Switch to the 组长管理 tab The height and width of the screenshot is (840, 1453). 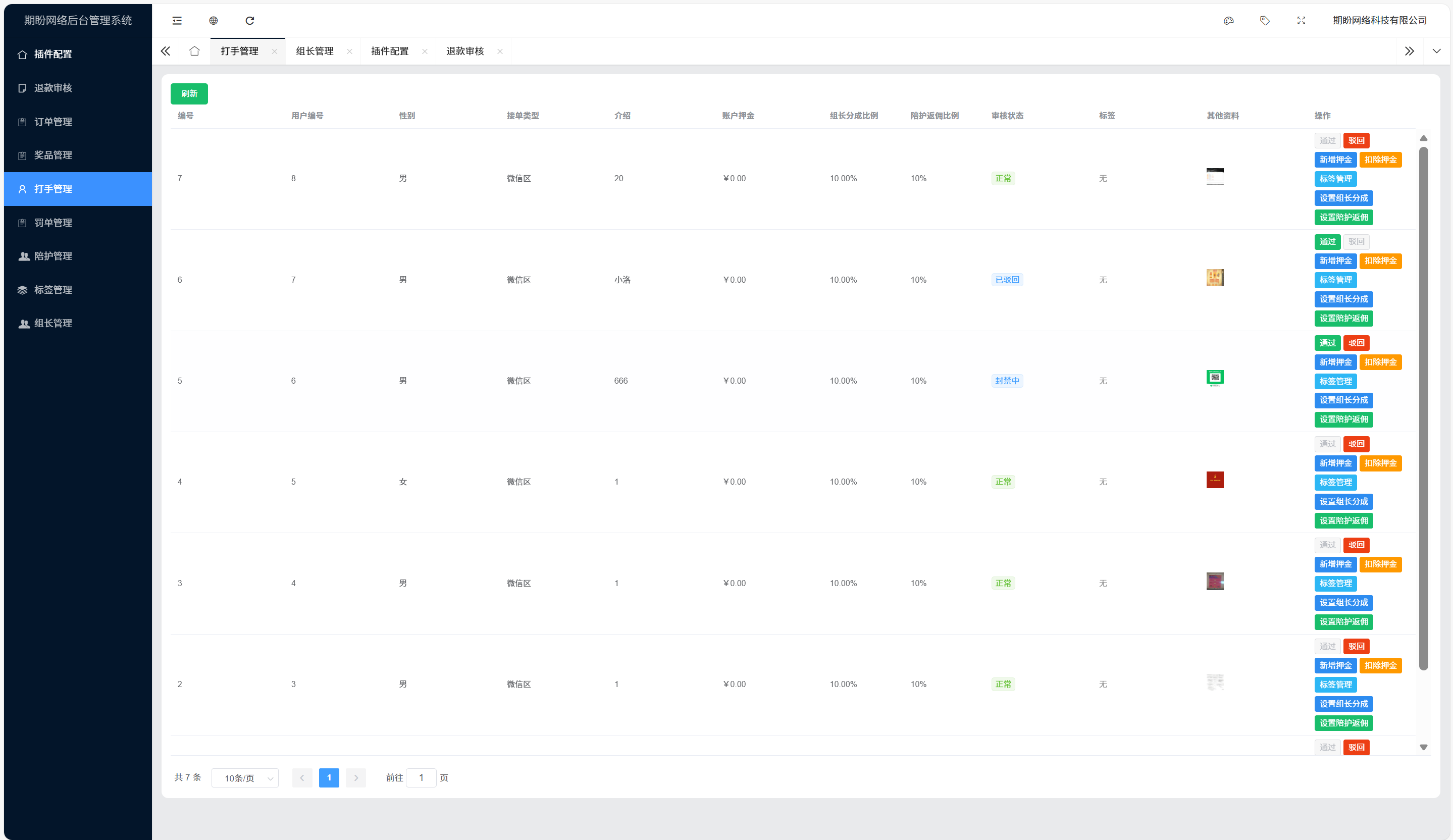pyautogui.click(x=315, y=51)
